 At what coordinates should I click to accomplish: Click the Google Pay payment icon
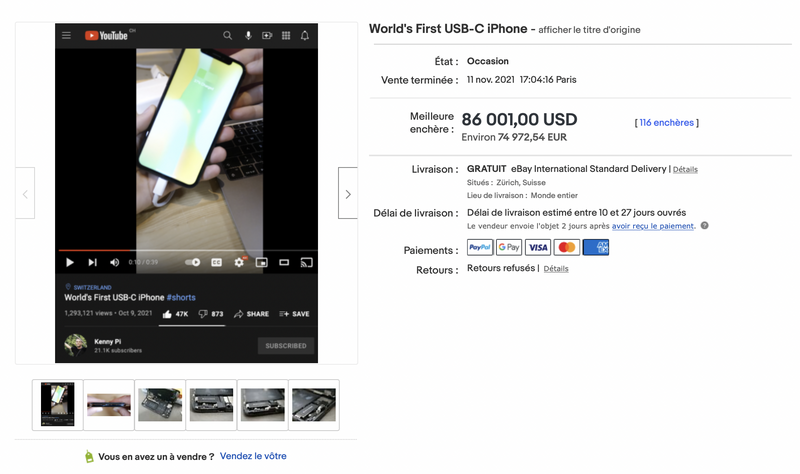point(509,247)
